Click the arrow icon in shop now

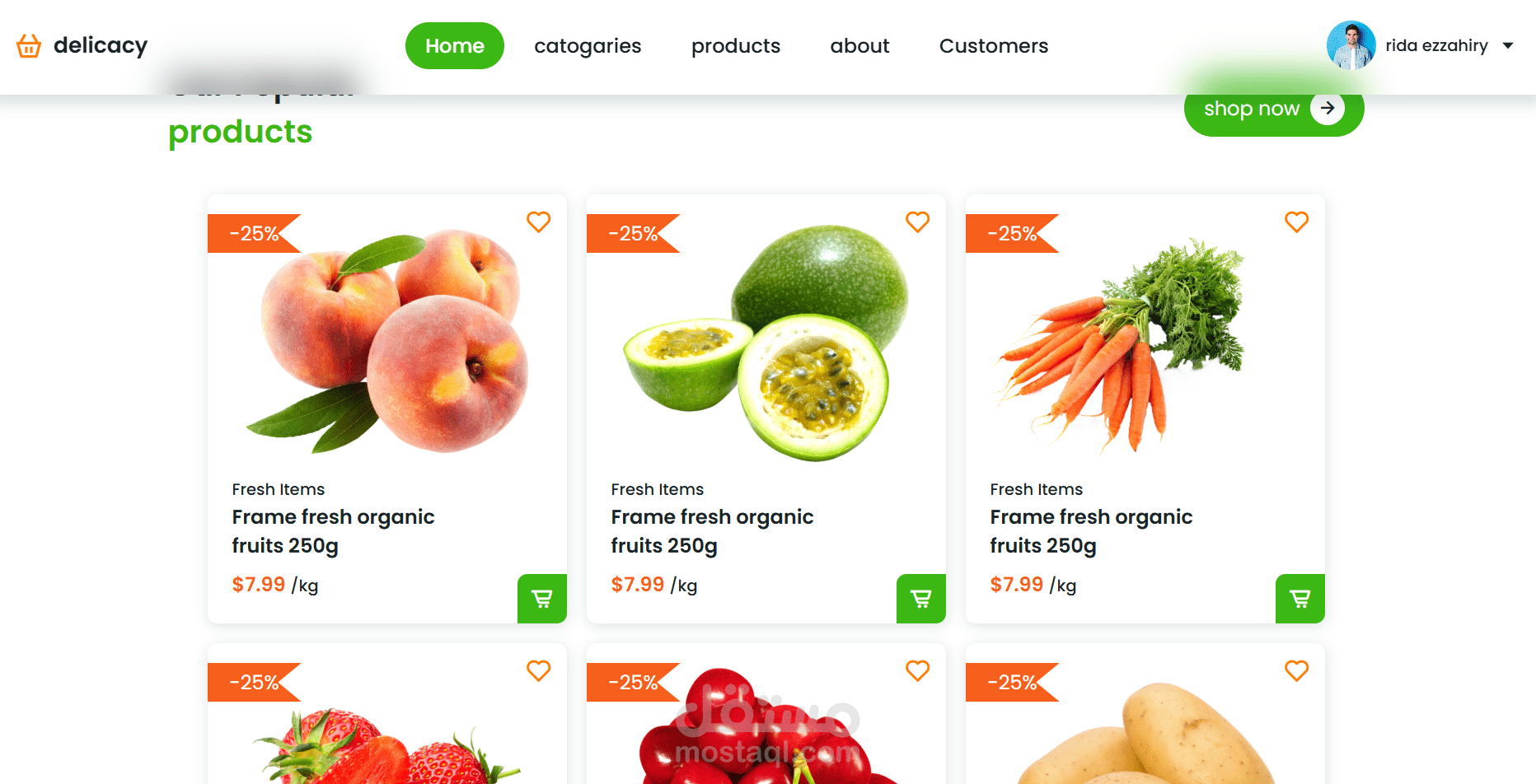(1328, 108)
